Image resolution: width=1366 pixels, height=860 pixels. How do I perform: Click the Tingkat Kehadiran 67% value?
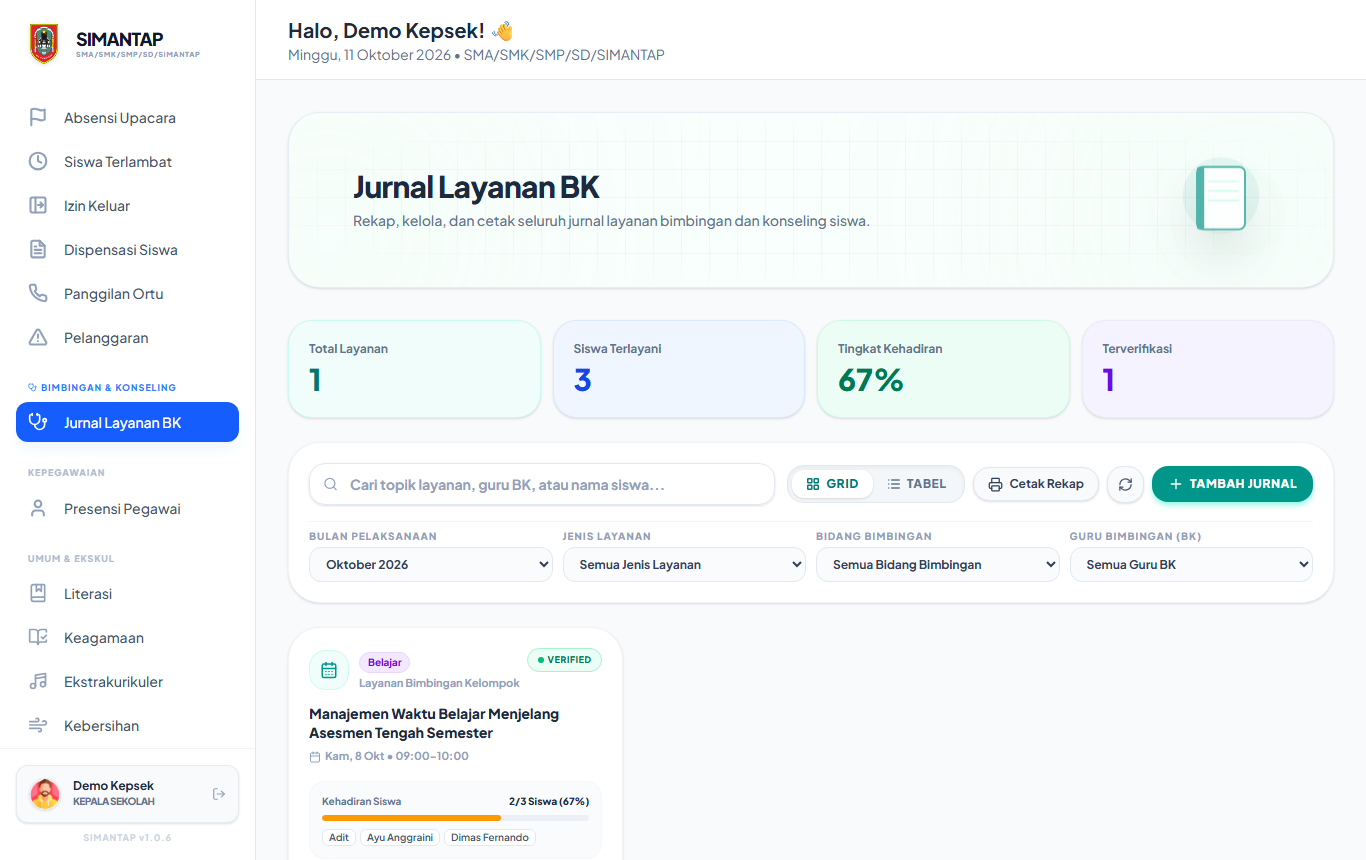click(x=870, y=380)
